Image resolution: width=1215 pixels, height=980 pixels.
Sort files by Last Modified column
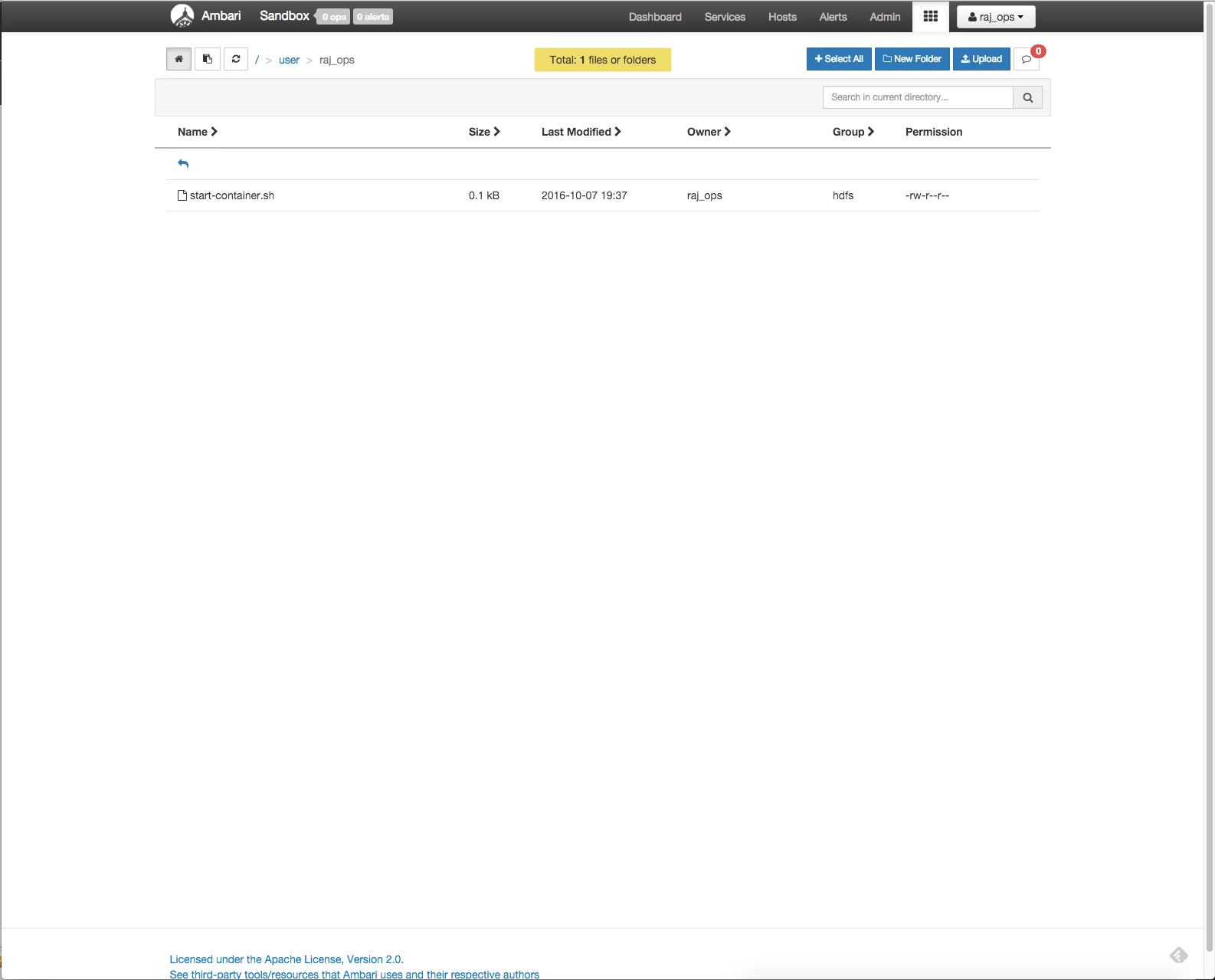pyautogui.click(x=581, y=132)
